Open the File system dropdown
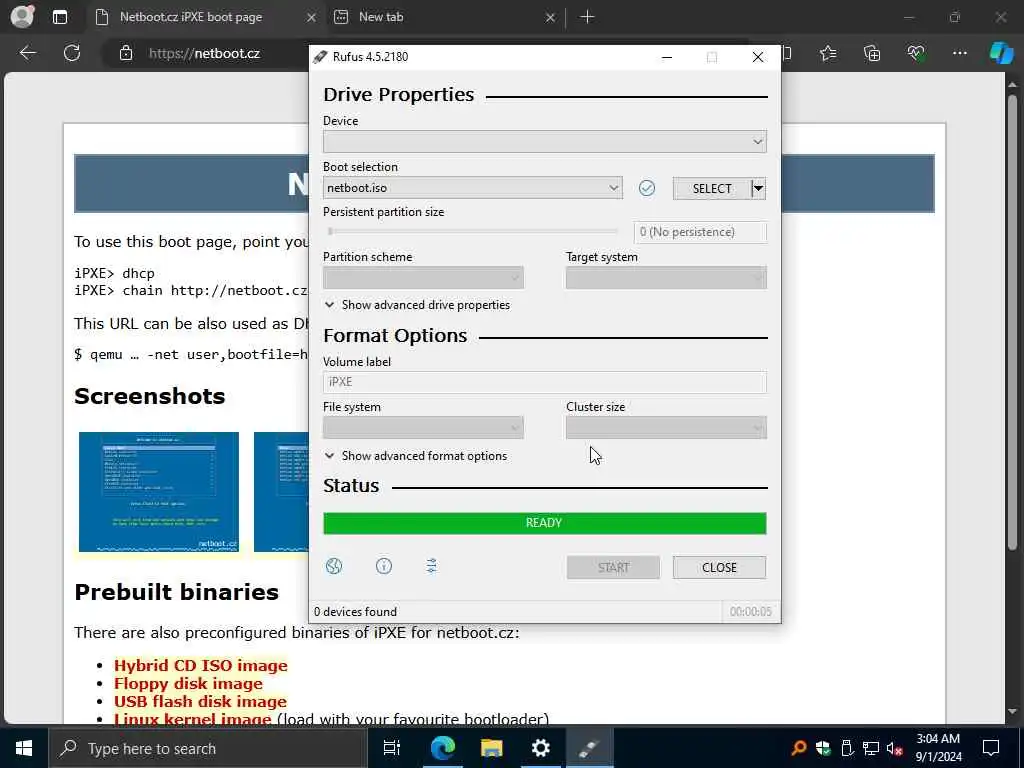1024x768 pixels. point(423,428)
